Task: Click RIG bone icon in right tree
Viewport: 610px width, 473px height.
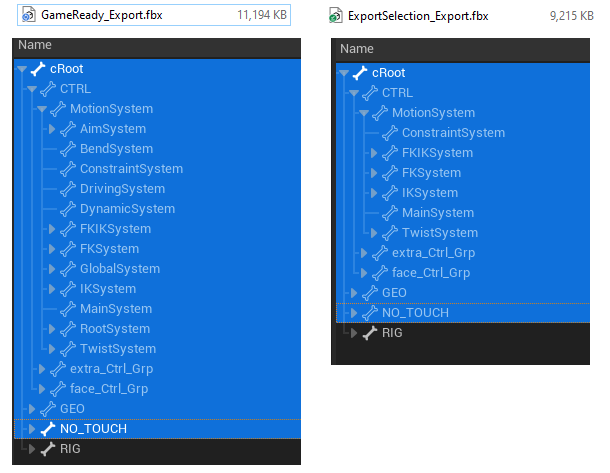Action: click(370, 333)
